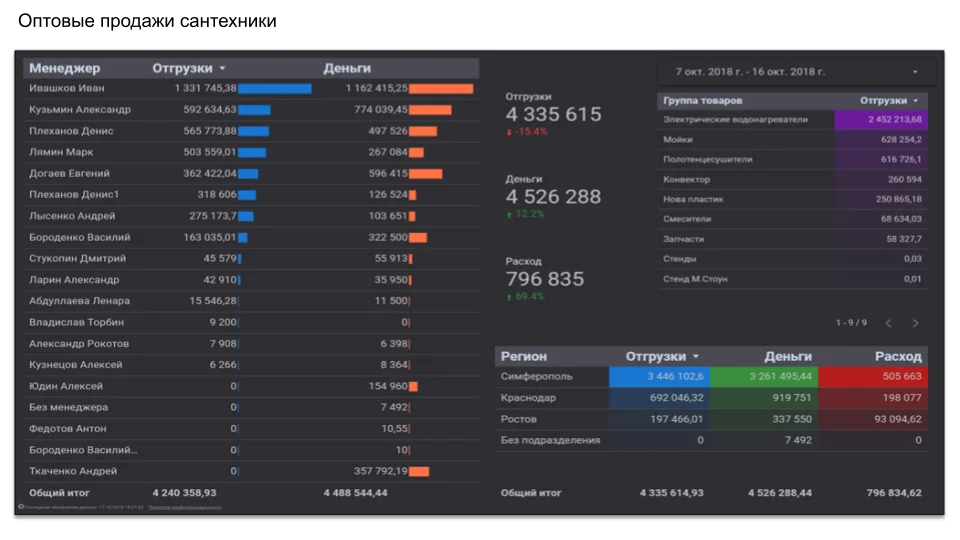
Task: Click the Менеджер column header
Action: point(64,68)
